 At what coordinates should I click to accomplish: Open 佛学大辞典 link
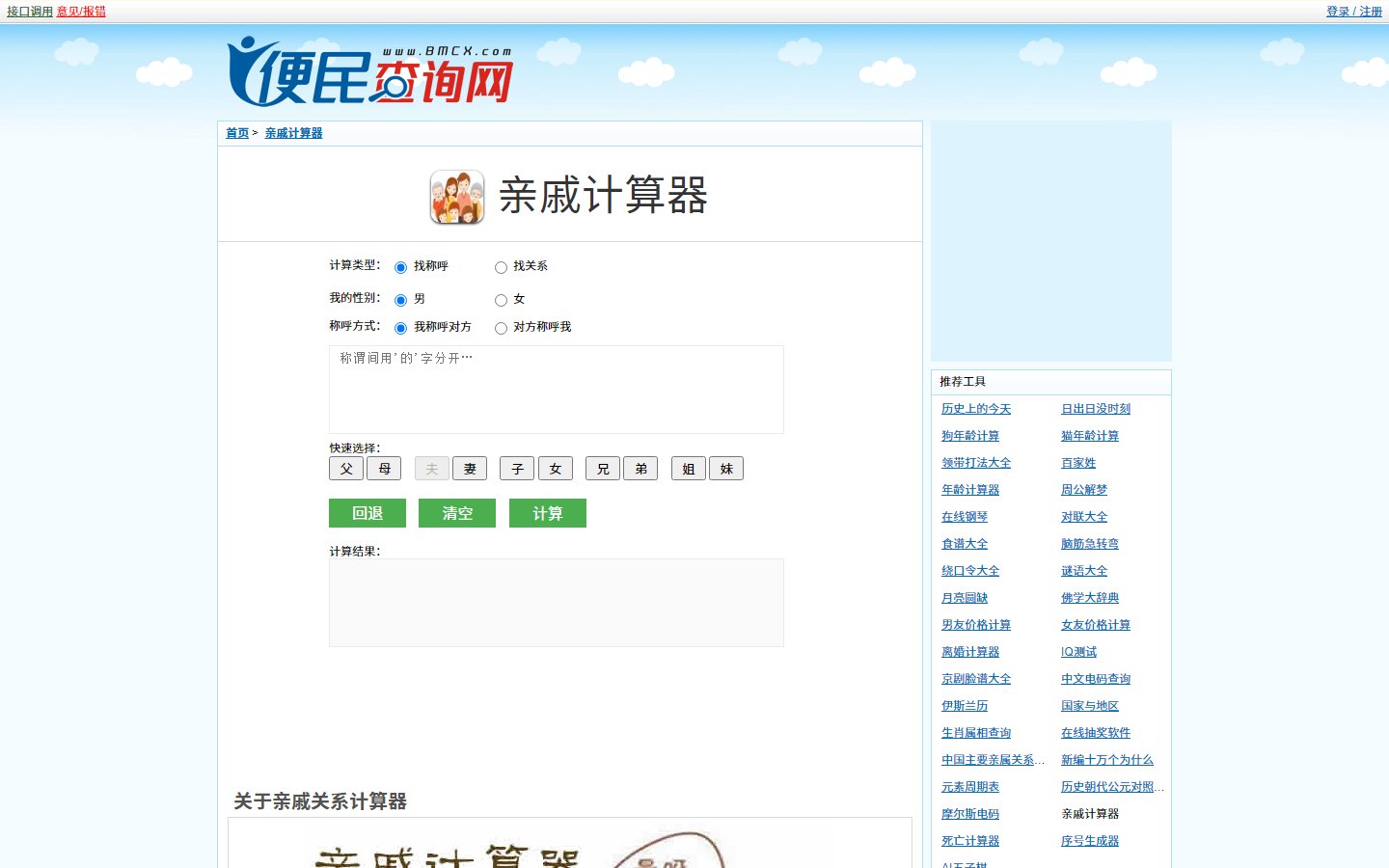click(x=1090, y=598)
